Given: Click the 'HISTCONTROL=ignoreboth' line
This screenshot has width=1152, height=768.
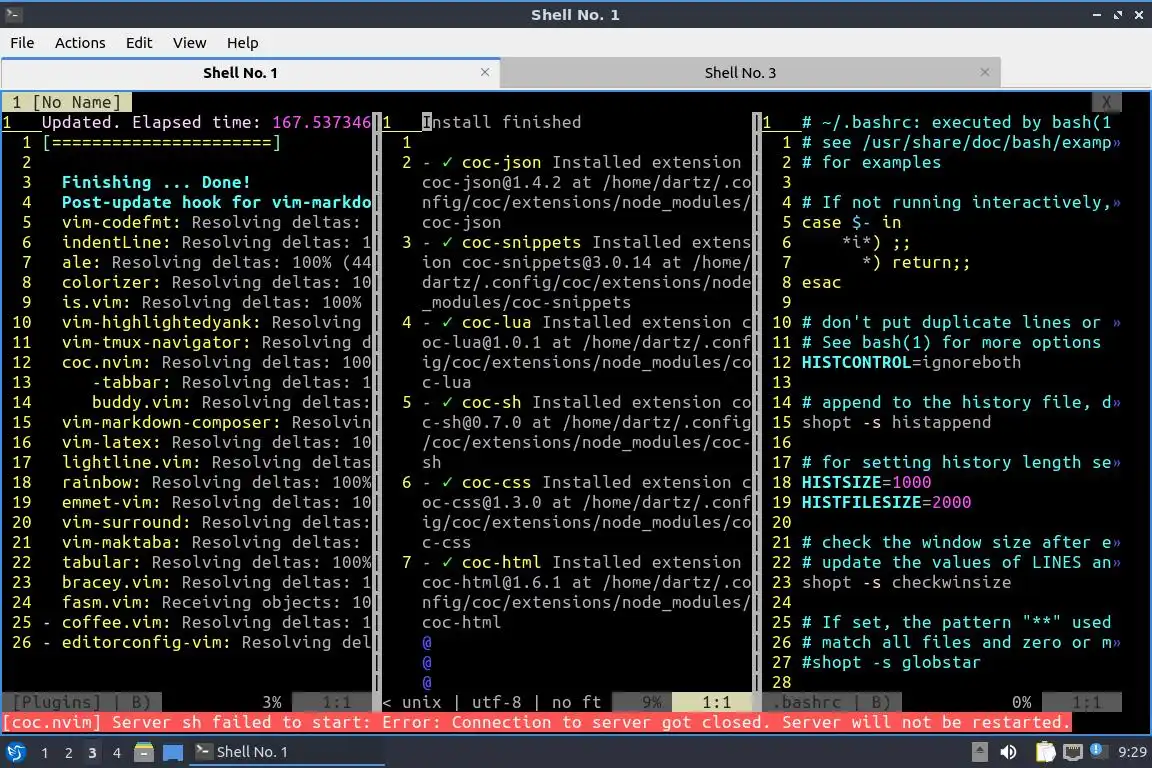Looking at the screenshot, I should pyautogui.click(x=911, y=362).
